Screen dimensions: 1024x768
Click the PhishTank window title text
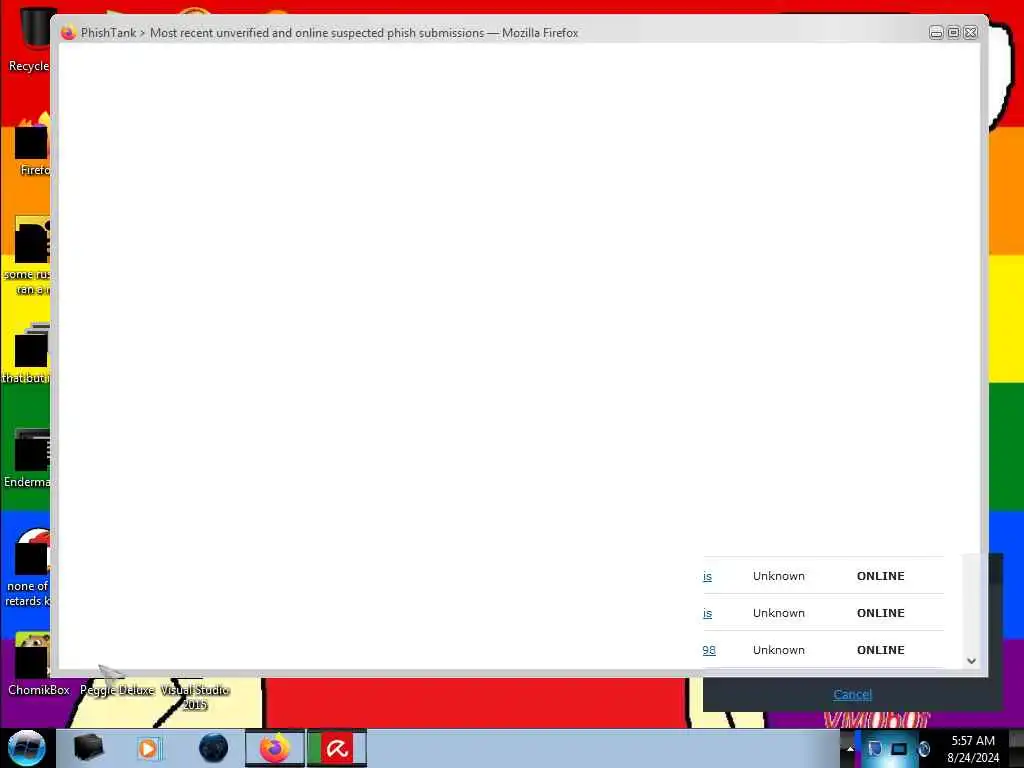click(x=329, y=33)
